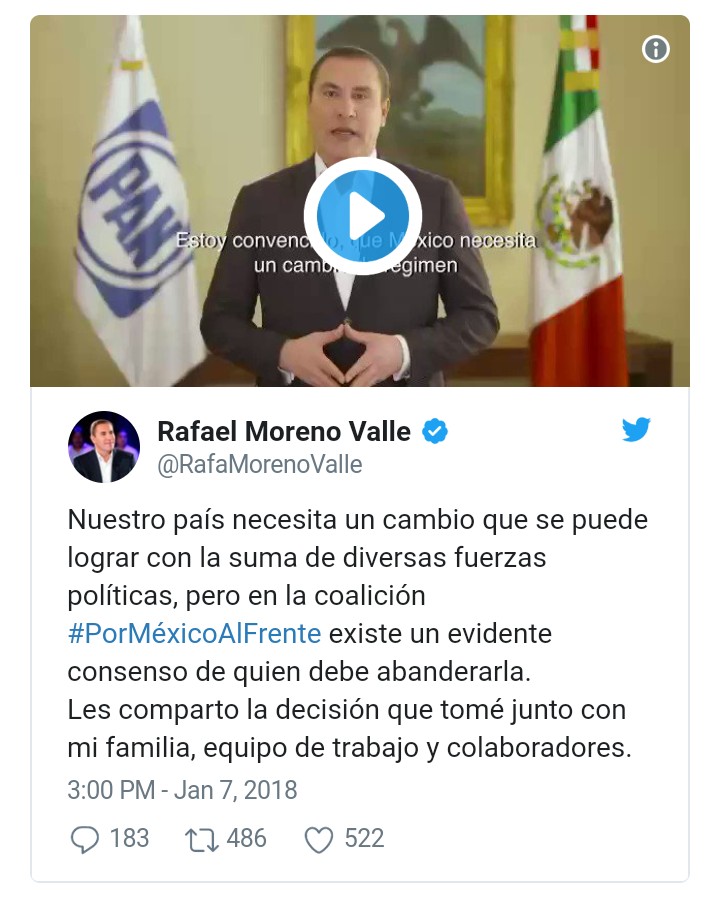Click the 183 replies count
The width and height of the screenshot is (720, 904).
[130, 838]
